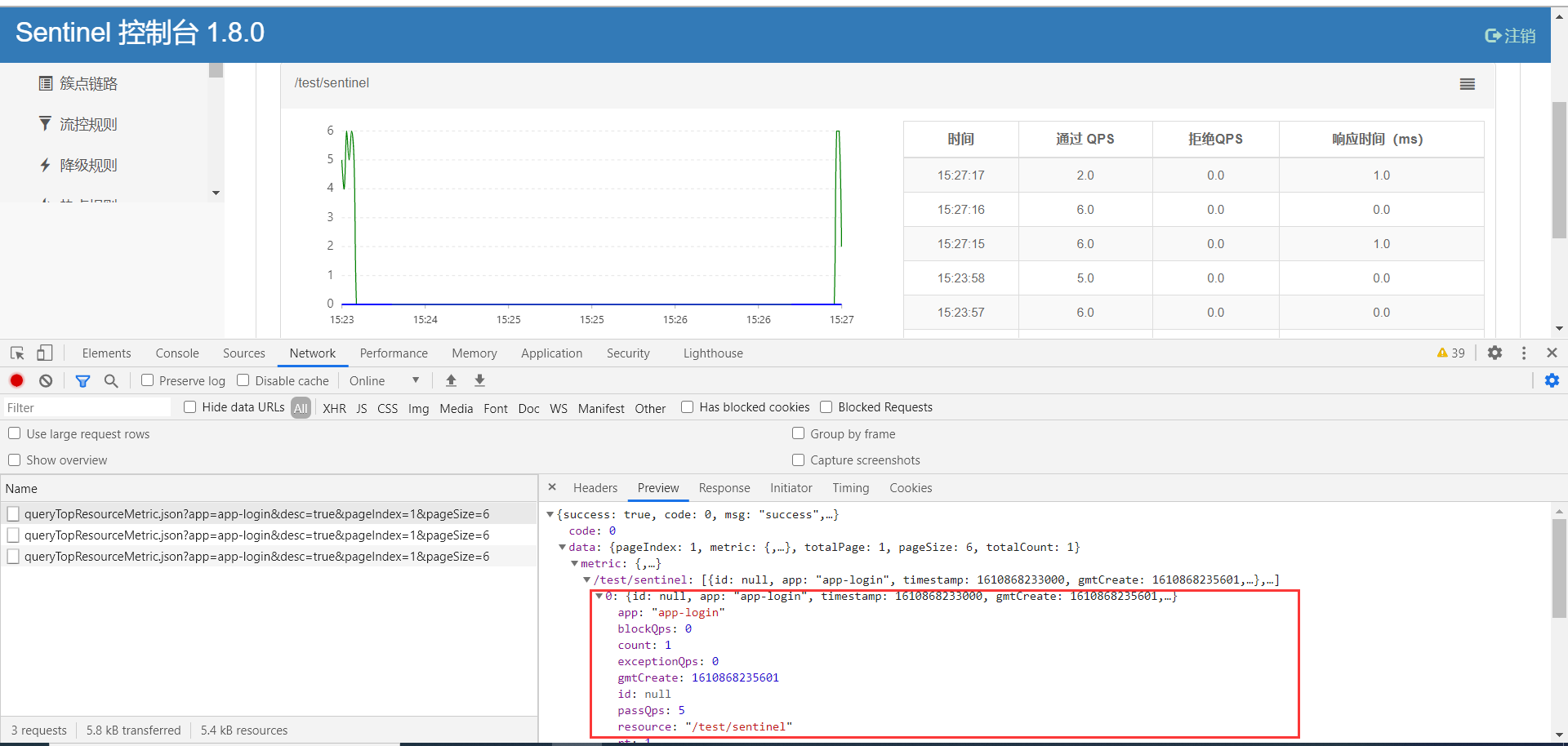Image resolution: width=1568 pixels, height=746 pixels.
Task: Toggle the network filter funnel icon
Action: pyautogui.click(x=82, y=380)
